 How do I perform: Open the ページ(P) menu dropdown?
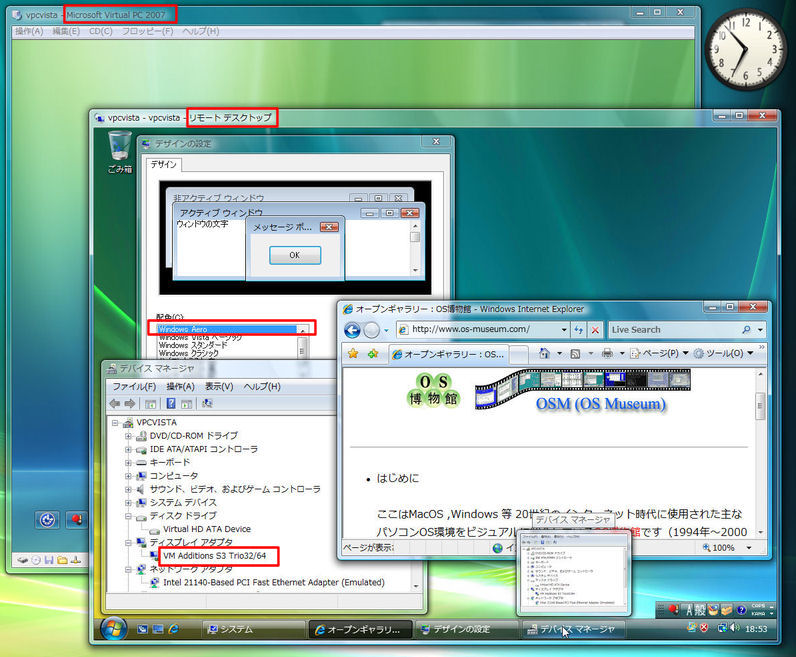(685, 353)
